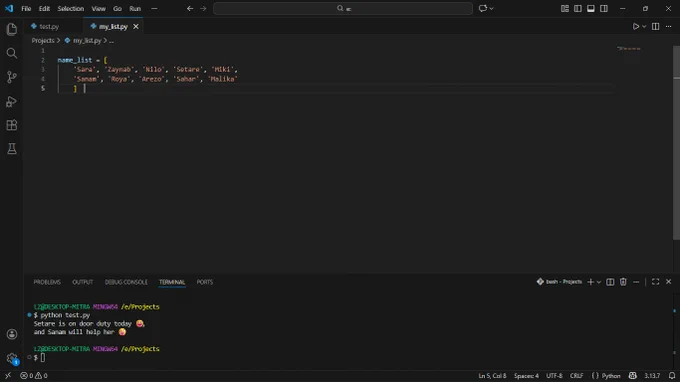Split the terminal

click(610, 282)
